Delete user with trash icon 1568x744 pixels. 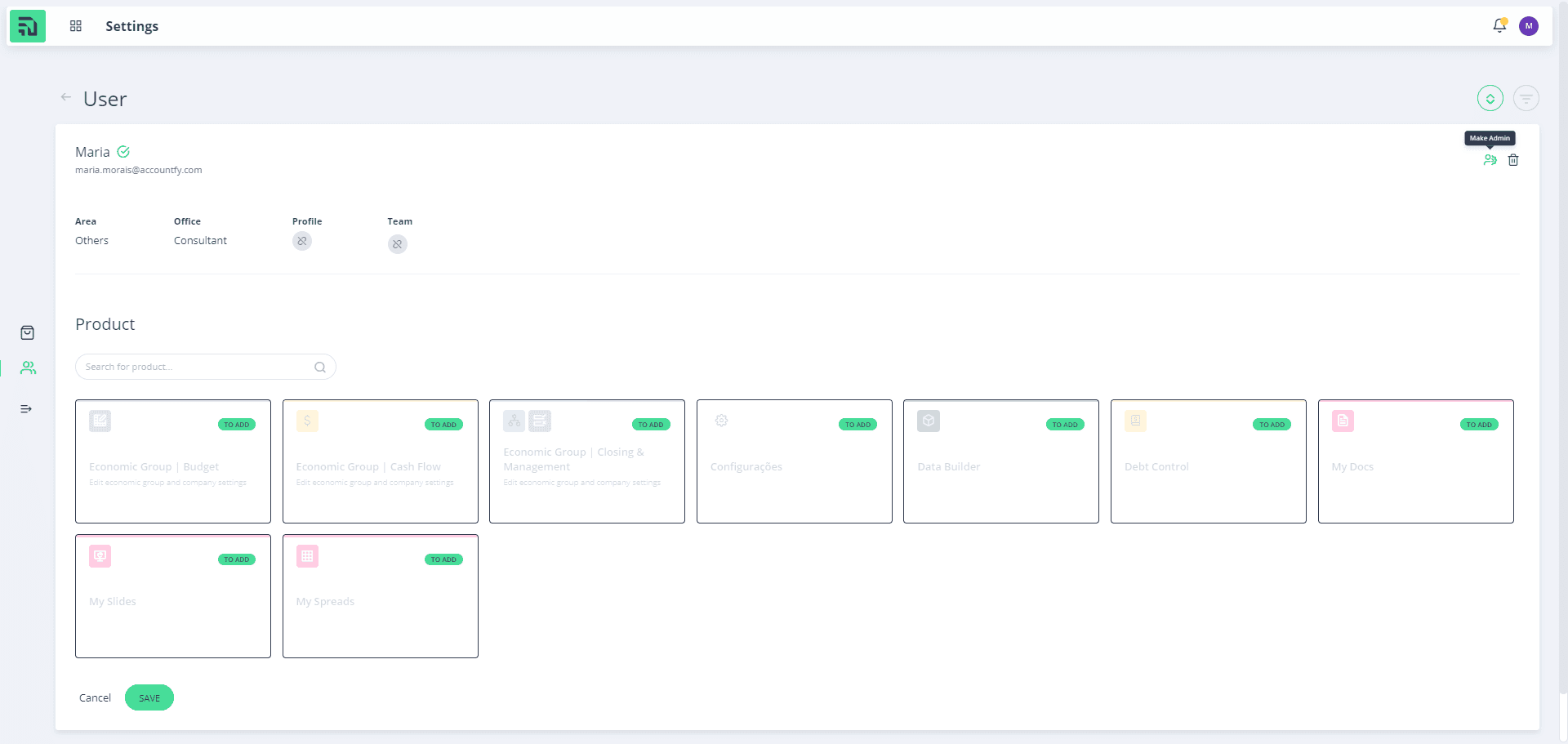(1513, 160)
